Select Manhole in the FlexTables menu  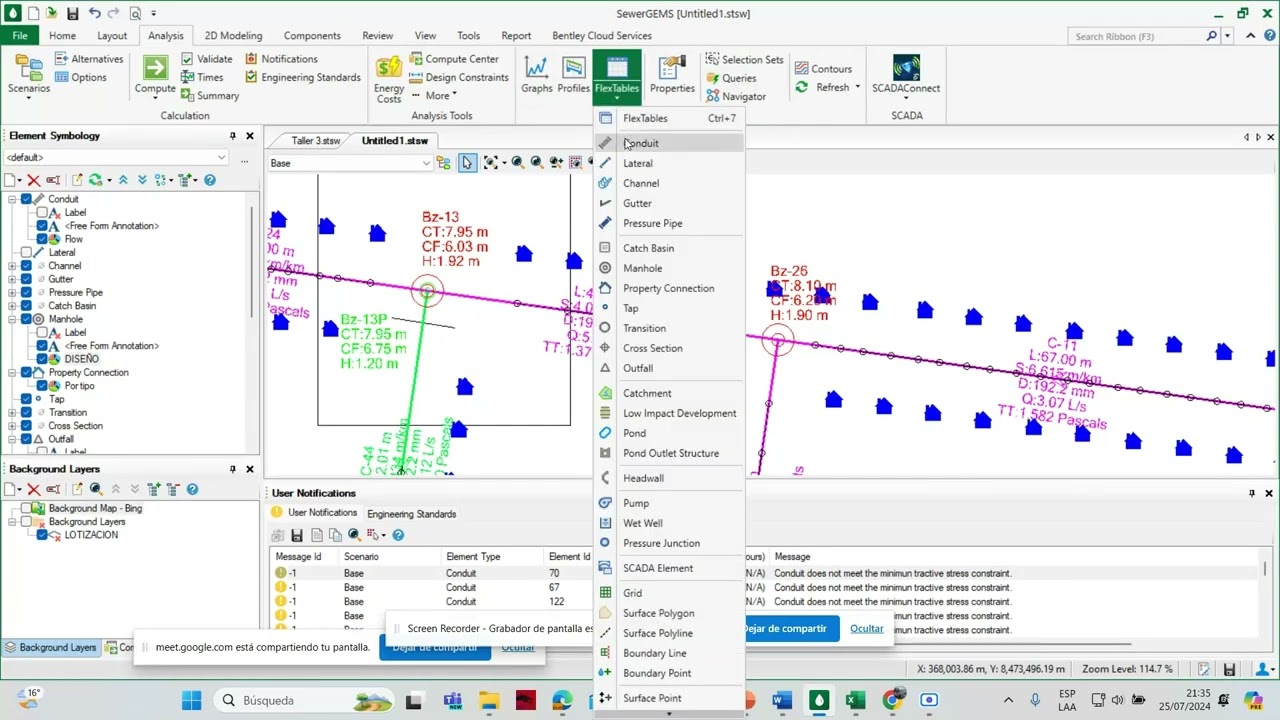[x=669, y=268]
